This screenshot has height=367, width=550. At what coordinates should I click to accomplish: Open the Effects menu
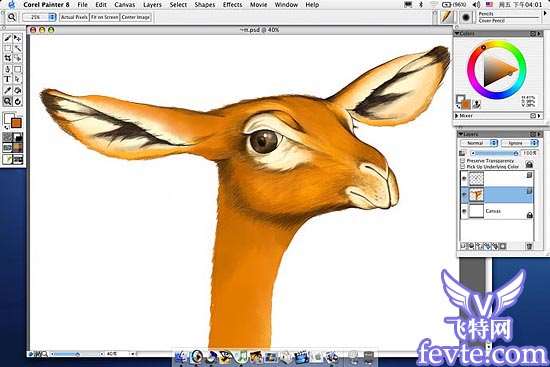(232, 5)
